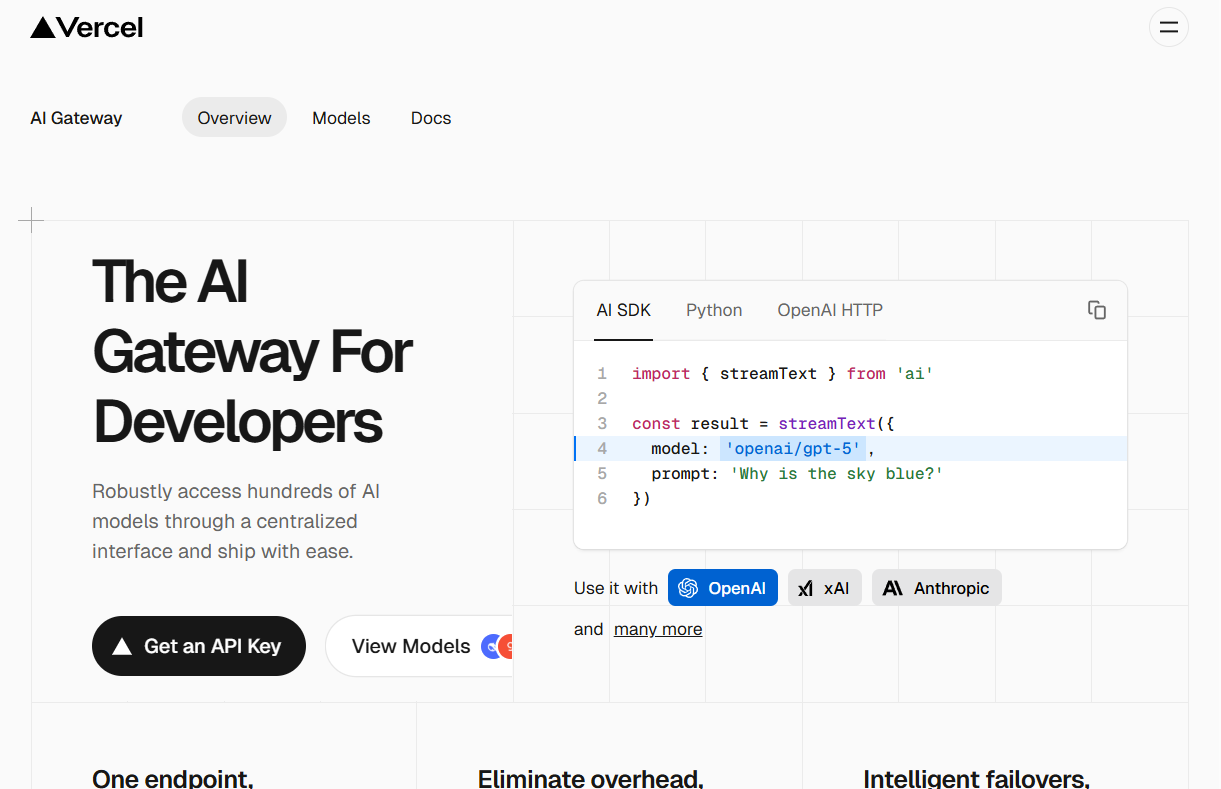
Task: Select the AI SDK code tab
Action: click(624, 310)
